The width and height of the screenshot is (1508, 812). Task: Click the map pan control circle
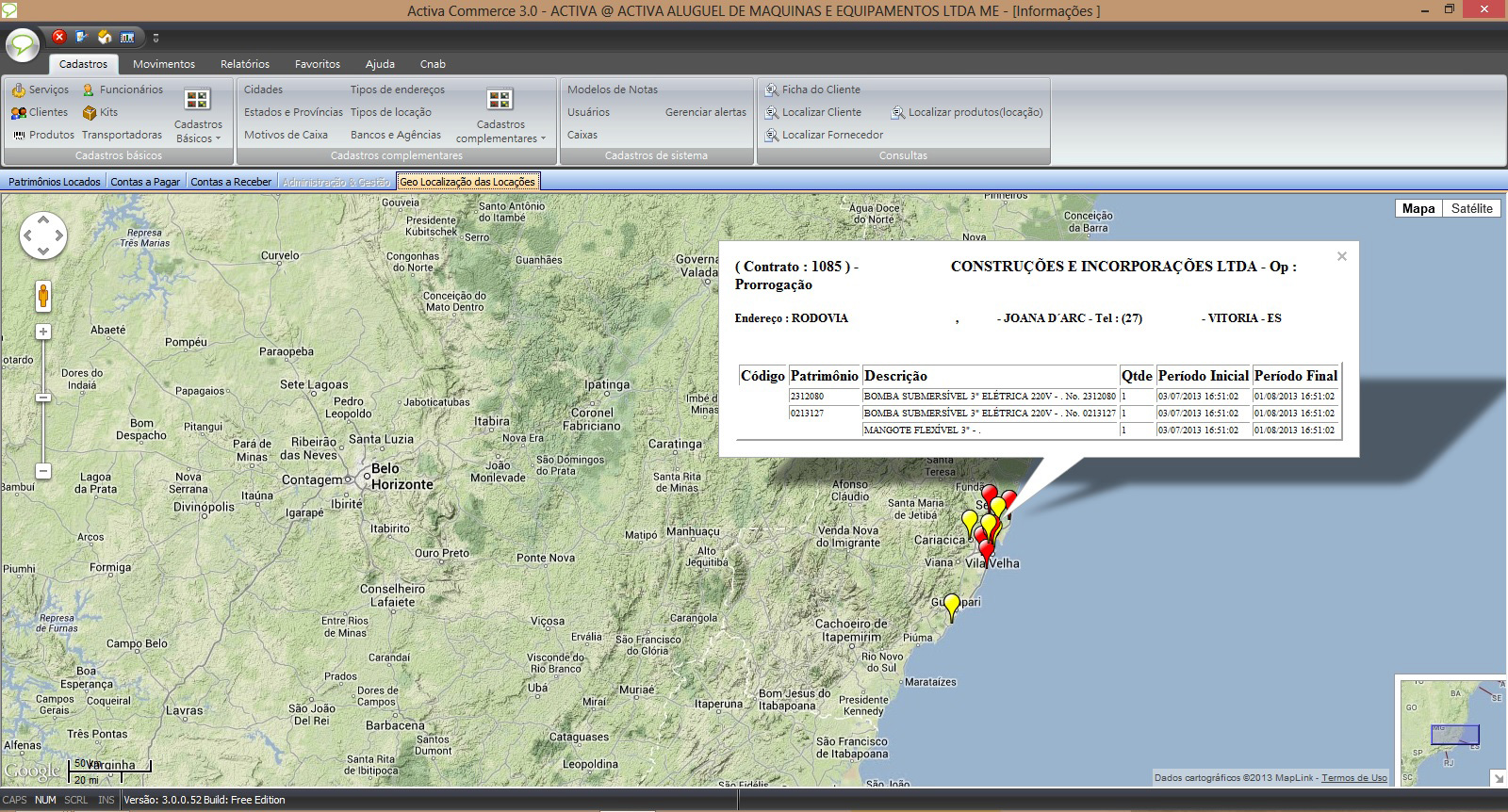point(43,235)
